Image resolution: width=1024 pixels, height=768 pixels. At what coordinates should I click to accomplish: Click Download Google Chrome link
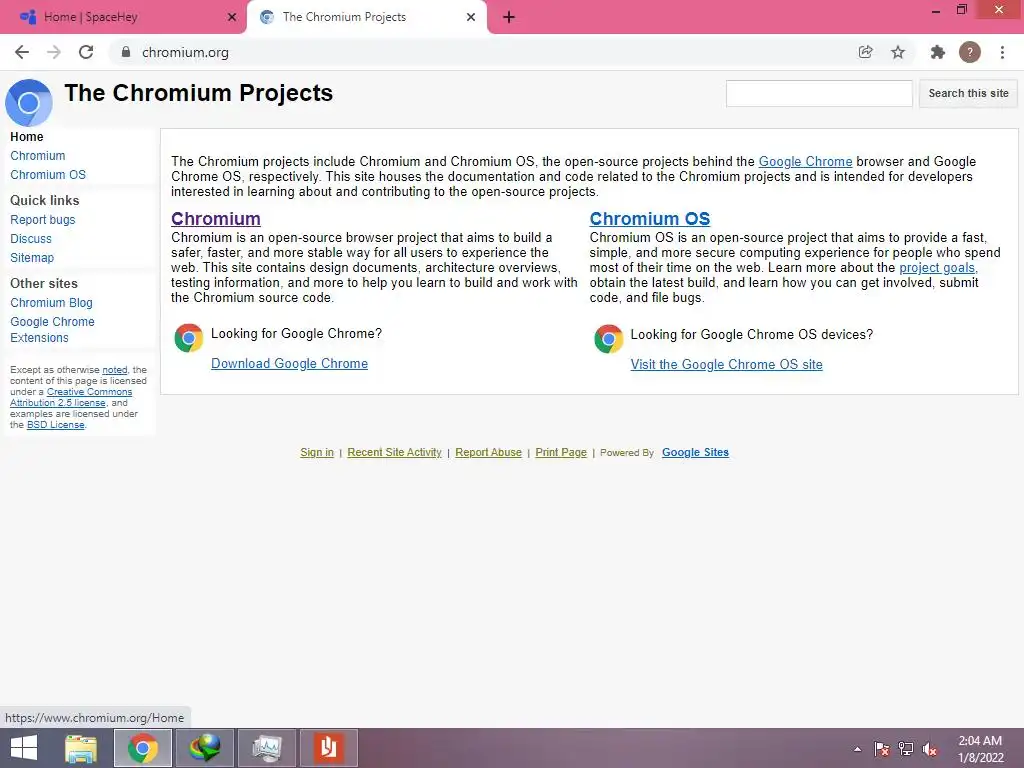coord(289,363)
